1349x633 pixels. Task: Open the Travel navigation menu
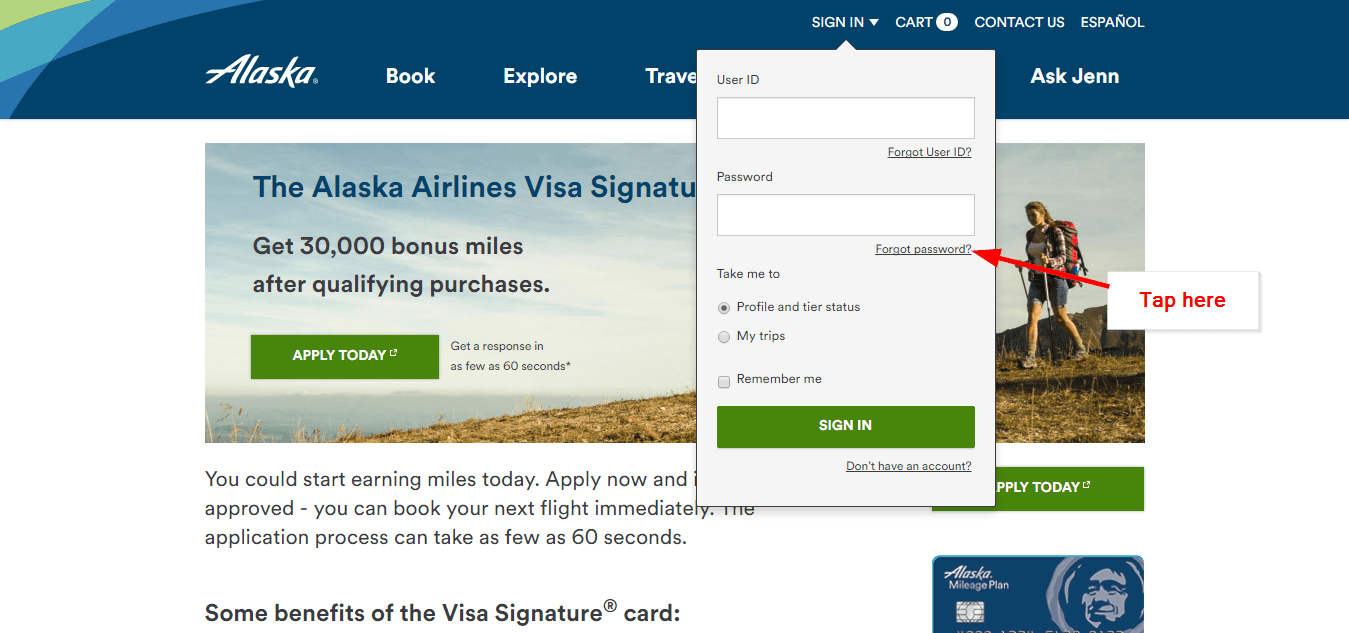click(672, 75)
